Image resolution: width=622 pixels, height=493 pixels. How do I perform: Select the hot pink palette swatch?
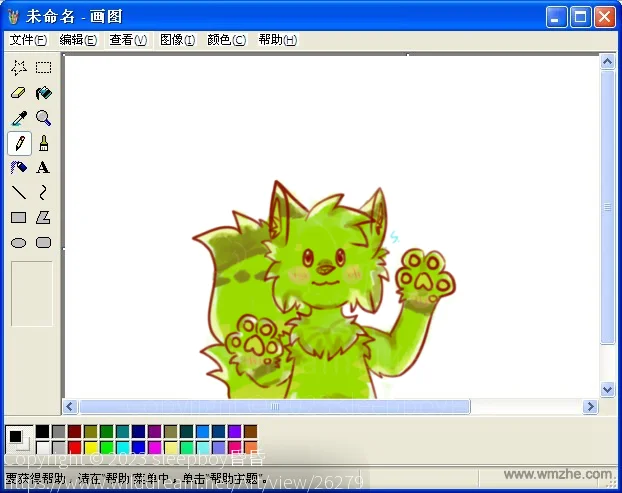coord(234,448)
